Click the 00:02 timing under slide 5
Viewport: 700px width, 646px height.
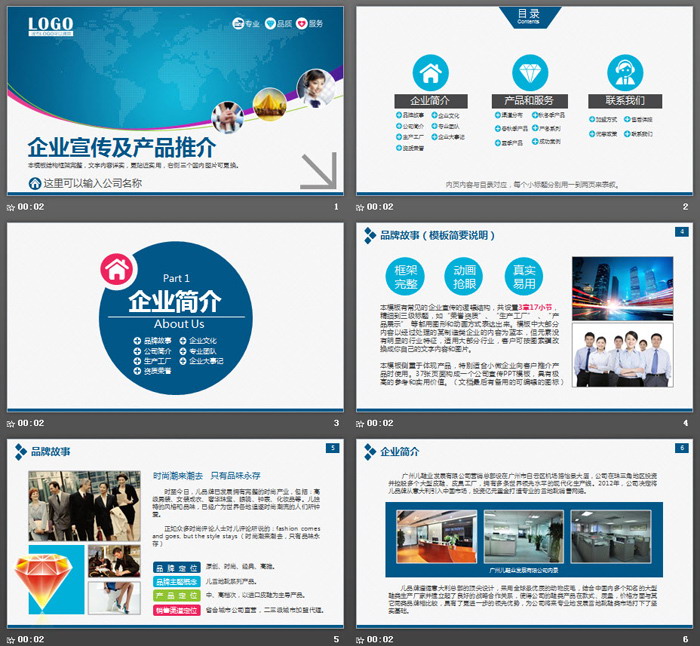tap(31, 639)
